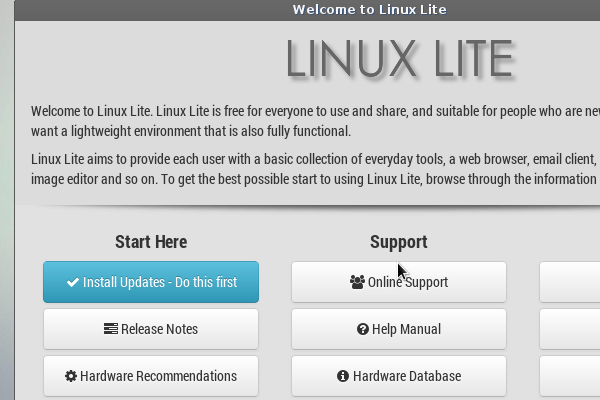
Task: Open the Hardware Database
Action: coord(399,376)
